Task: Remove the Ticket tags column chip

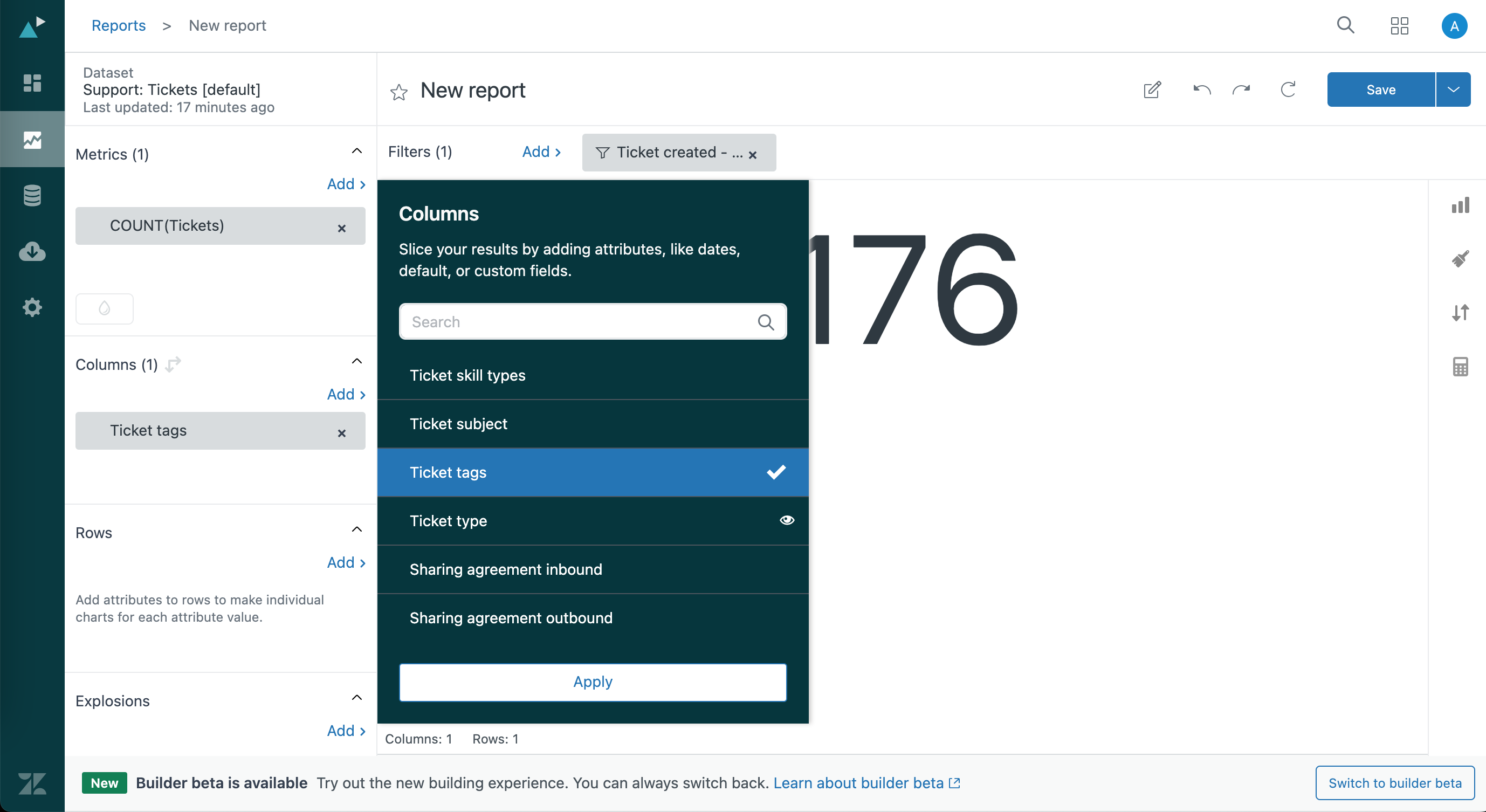Action: click(x=341, y=433)
